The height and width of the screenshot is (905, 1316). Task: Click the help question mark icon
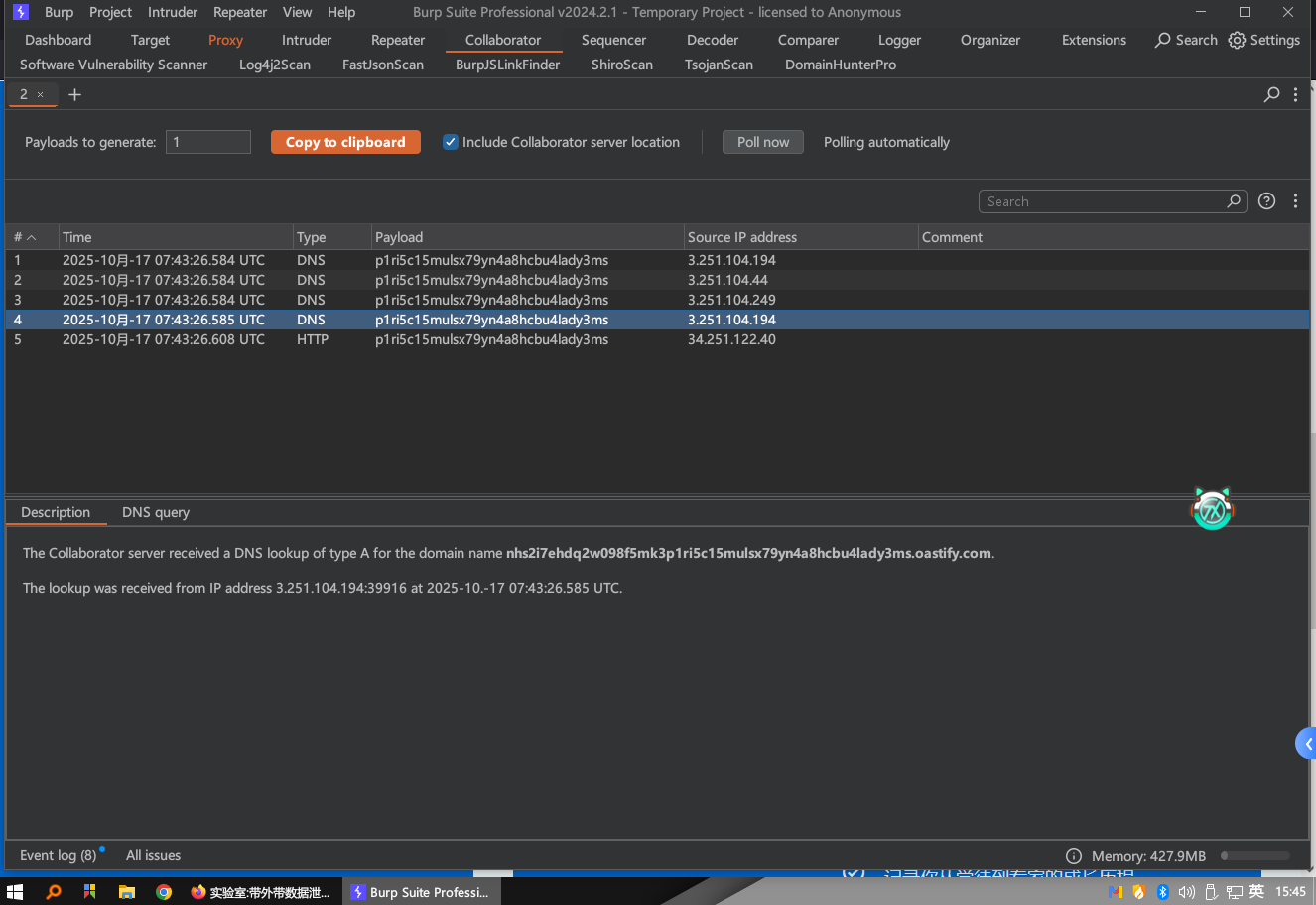[1266, 201]
